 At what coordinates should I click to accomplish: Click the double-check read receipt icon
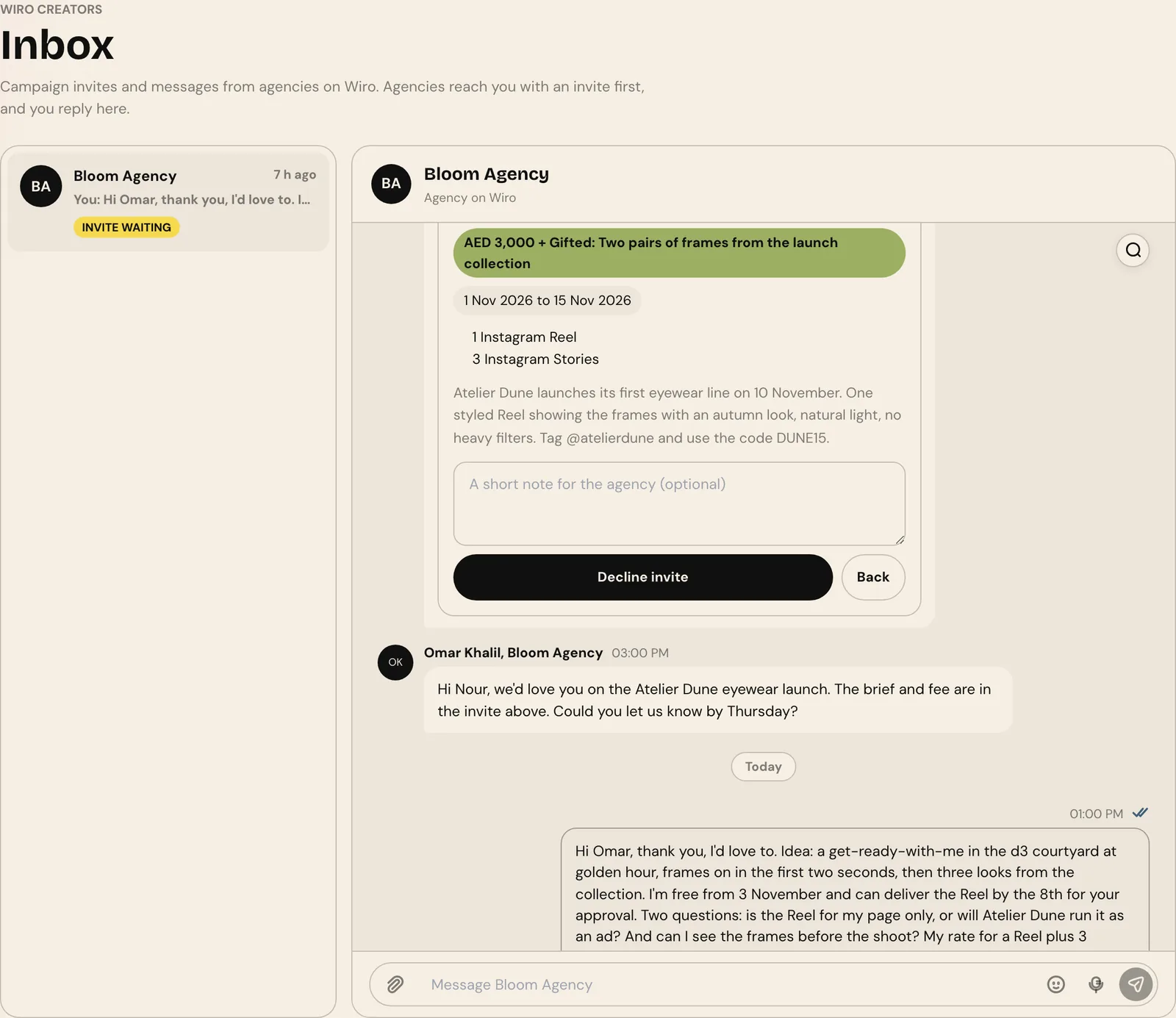point(1140,813)
